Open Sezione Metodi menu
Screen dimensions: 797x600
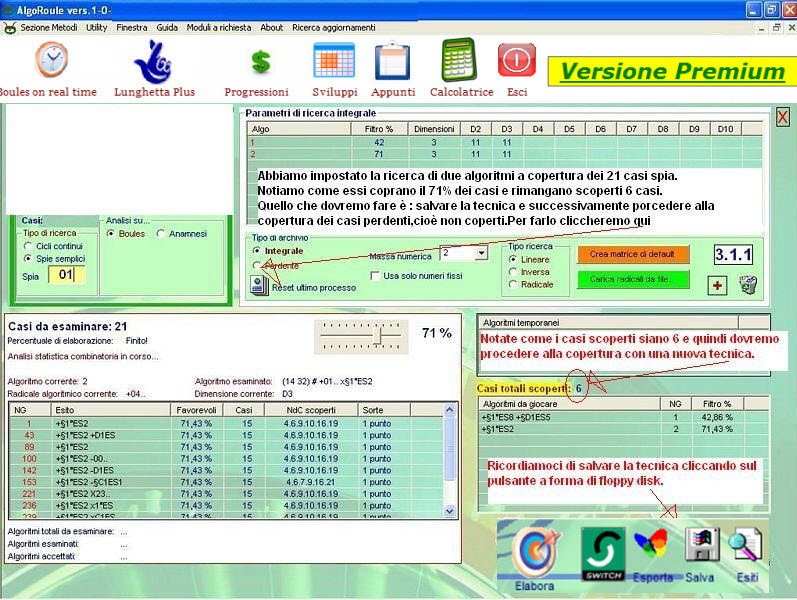point(49,28)
